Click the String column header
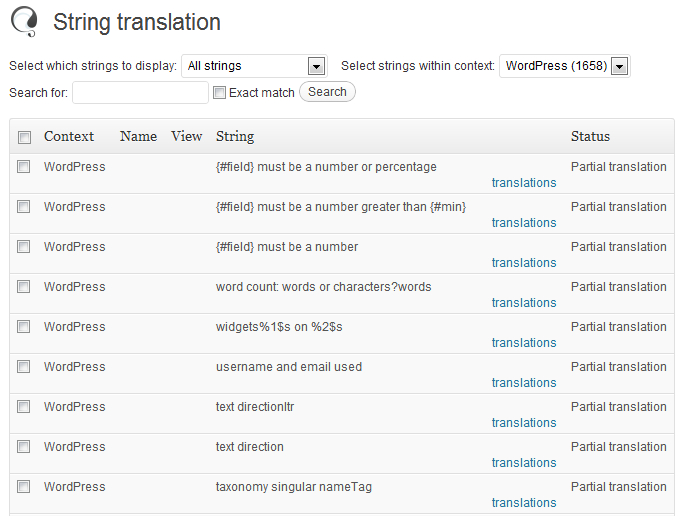The image size is (678, 516). pos(235,137)
